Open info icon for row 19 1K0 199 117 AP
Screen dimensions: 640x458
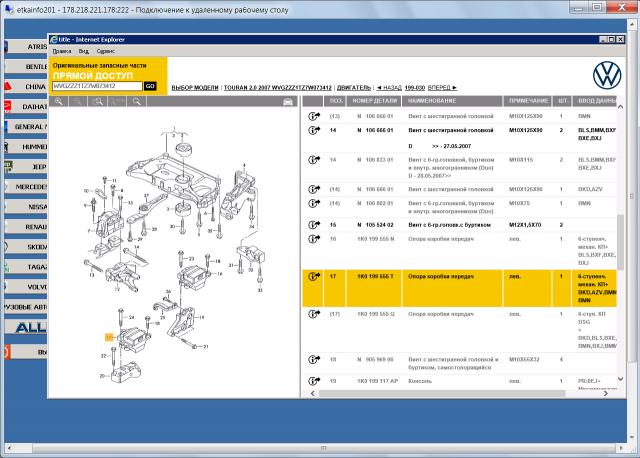pos(314,381)
